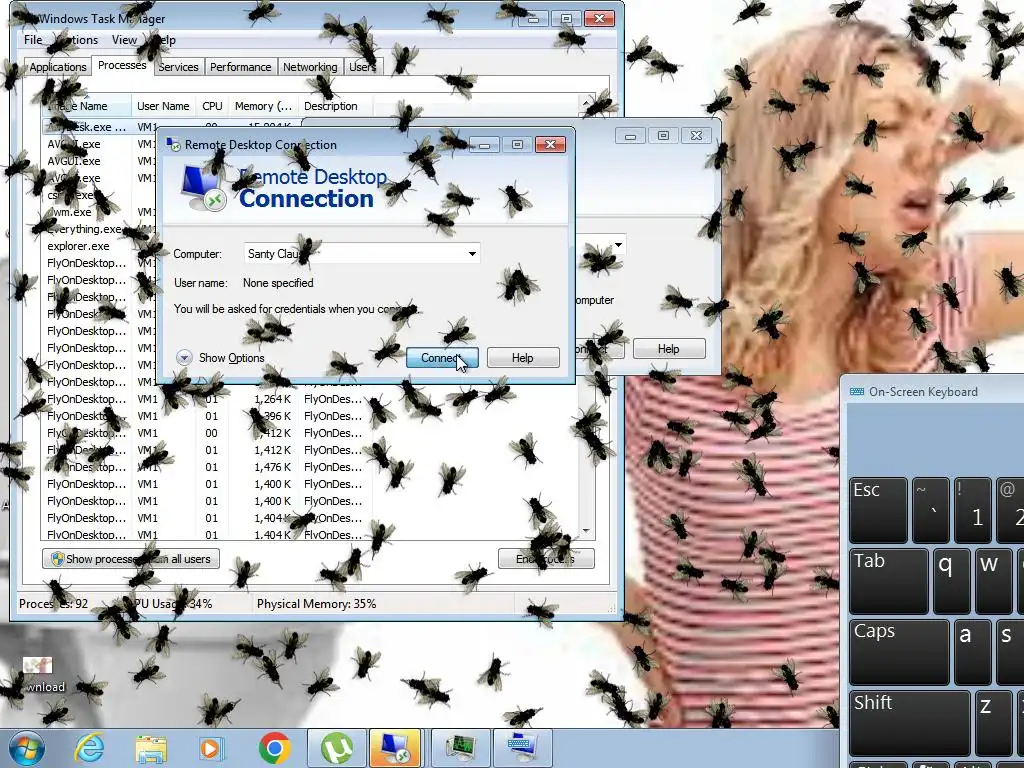Open computer dropdown in back Remote Desktop window
Viewport: 1024px width, 768px height.
618,246
